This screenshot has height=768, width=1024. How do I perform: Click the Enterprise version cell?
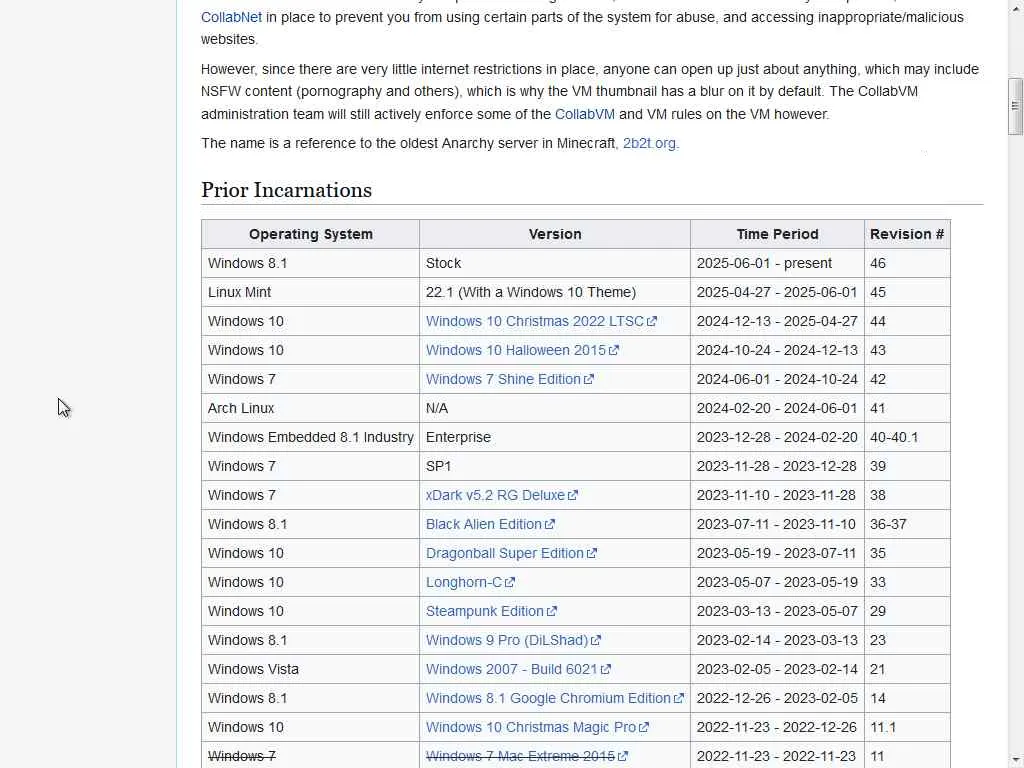coord(555,438)
